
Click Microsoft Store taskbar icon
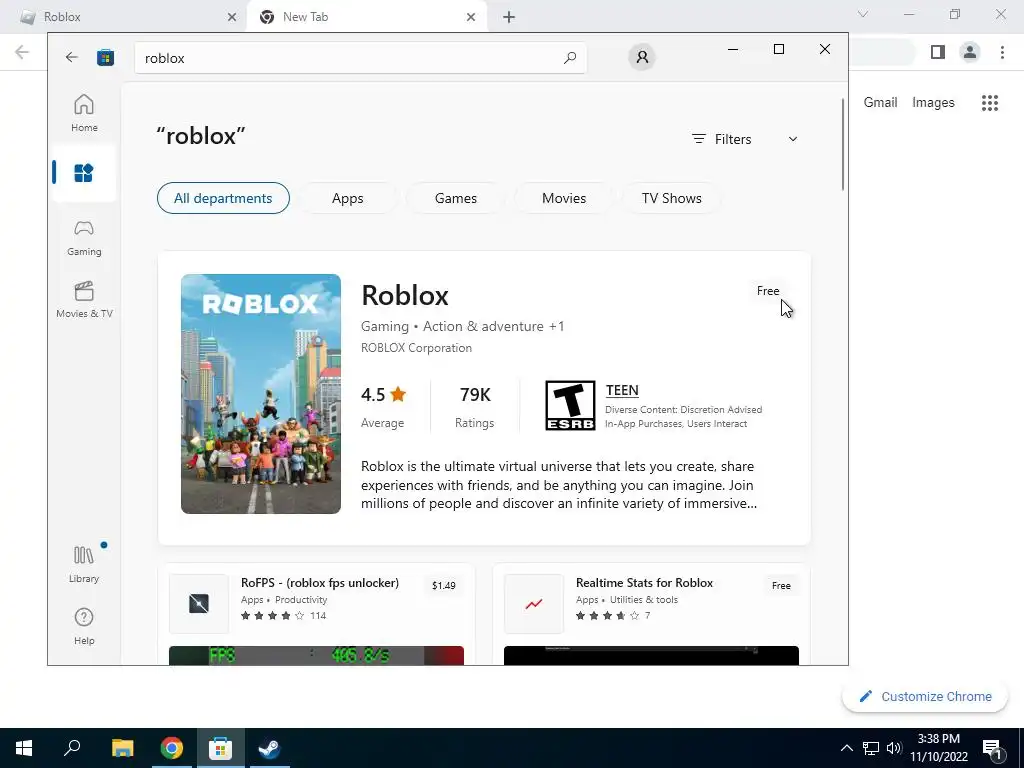coord(220,748)
